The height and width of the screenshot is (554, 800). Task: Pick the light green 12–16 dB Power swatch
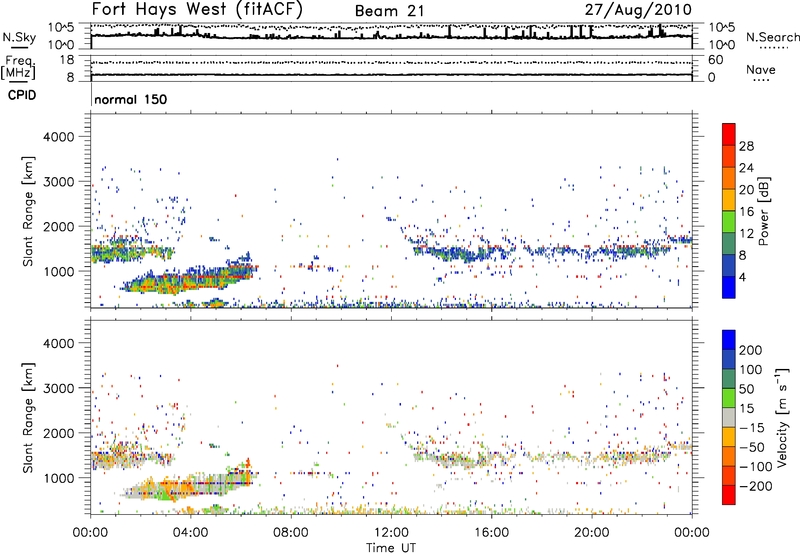tap(729, 222)
